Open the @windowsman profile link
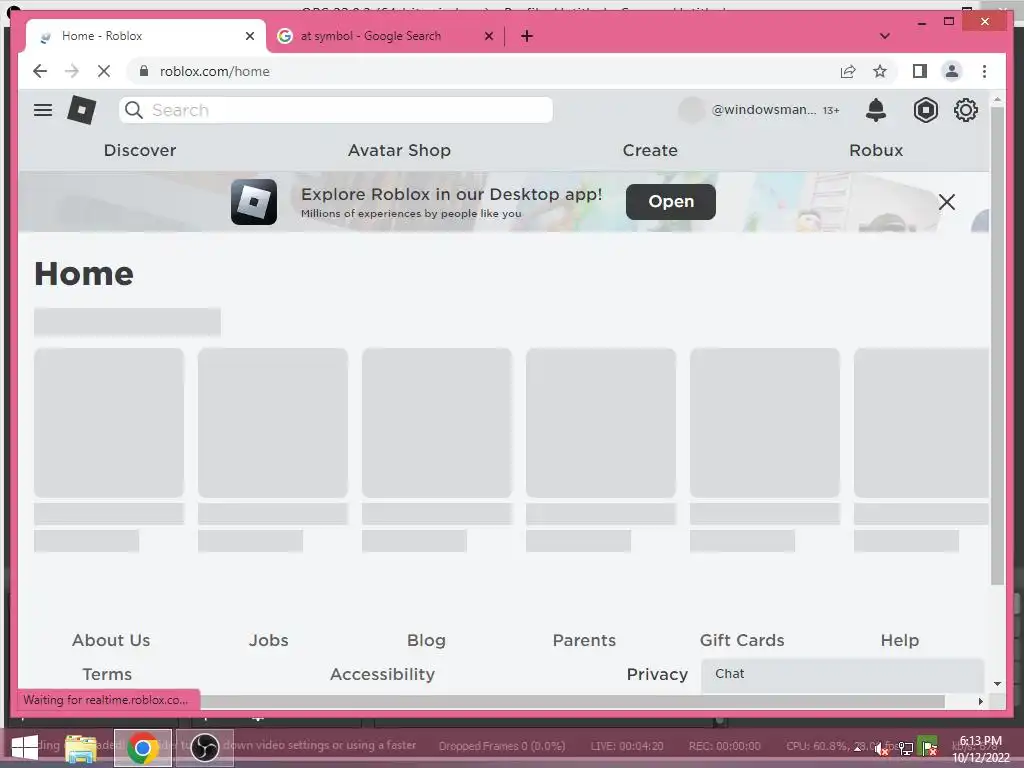Image resolution: width=1024 pixels, height=768 pixels. point(763,110)
